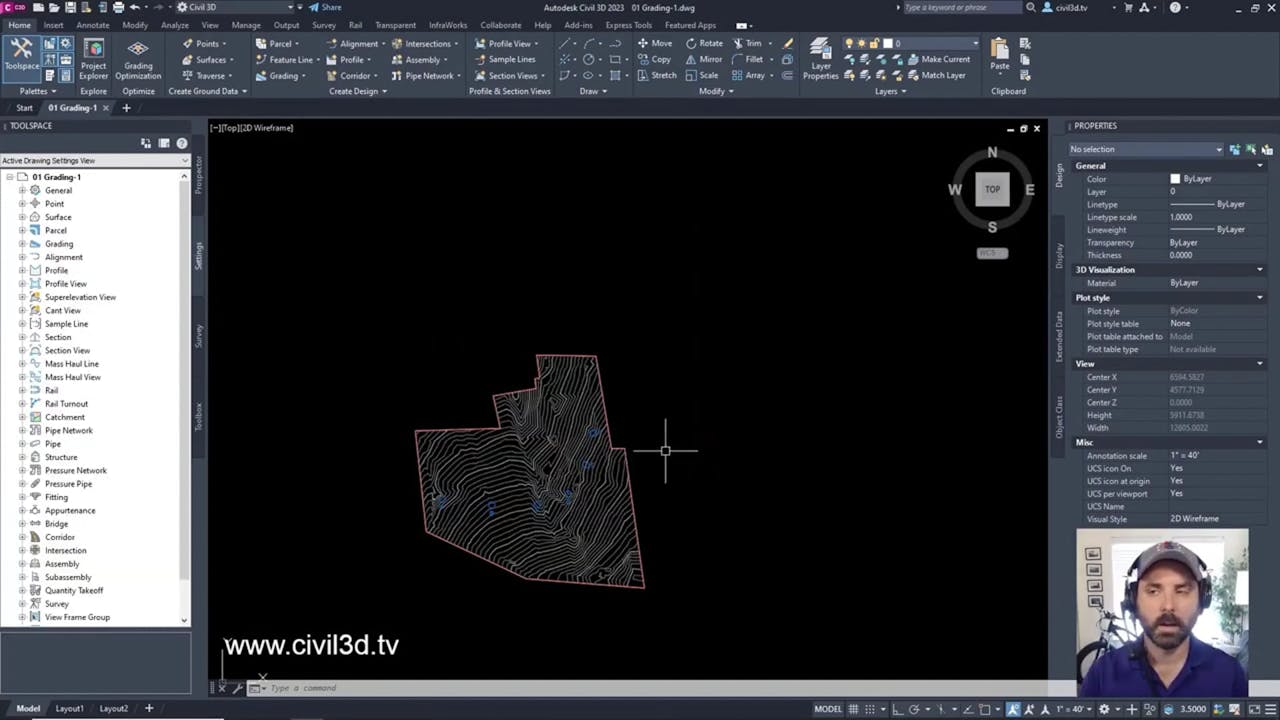Click the Paste button in the Clipboard panel
This screenshot has height=720, width=1280.
pyautogui.click(x=999, y=55)
